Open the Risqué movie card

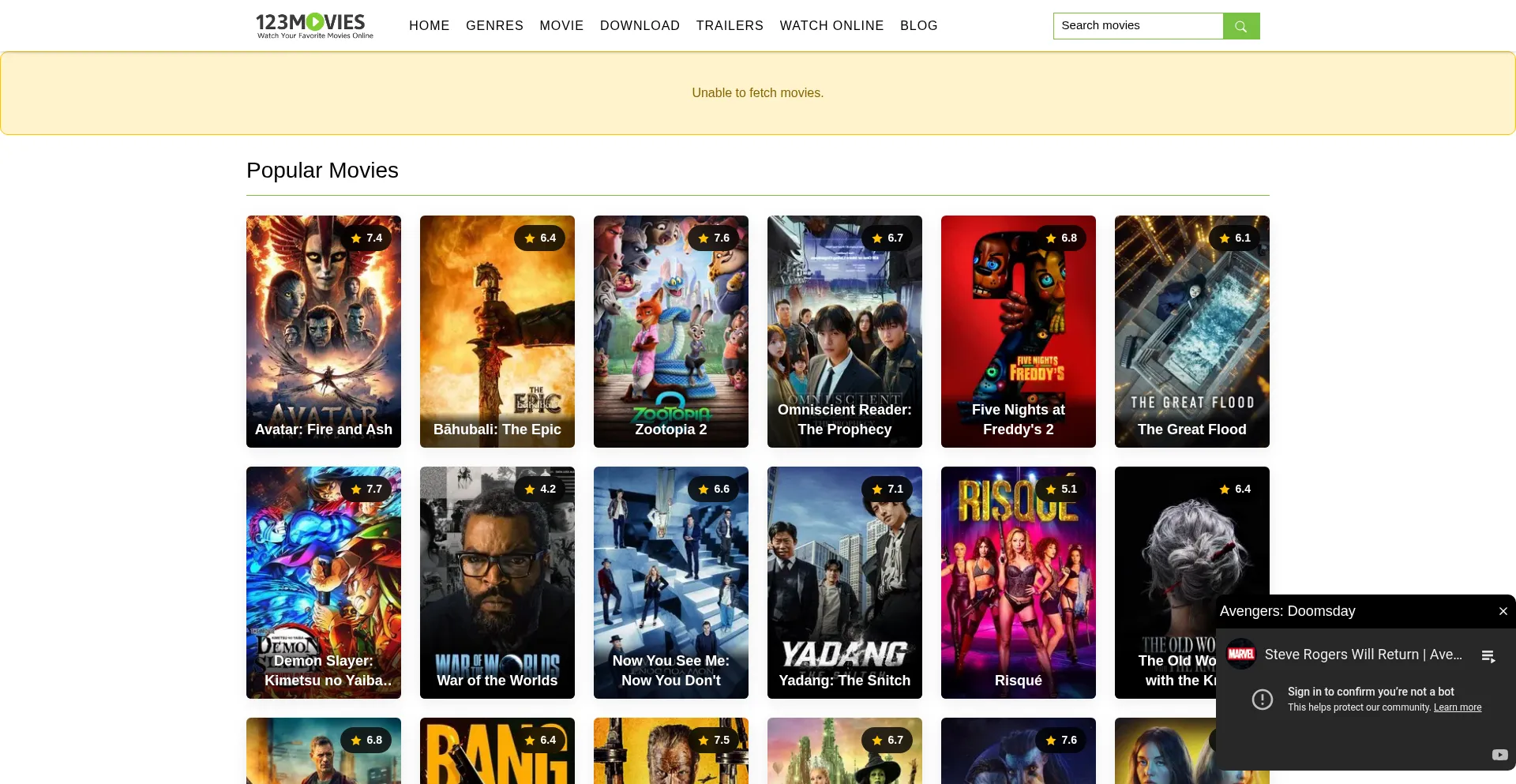pyautogui.click(x=1019, y=583)
